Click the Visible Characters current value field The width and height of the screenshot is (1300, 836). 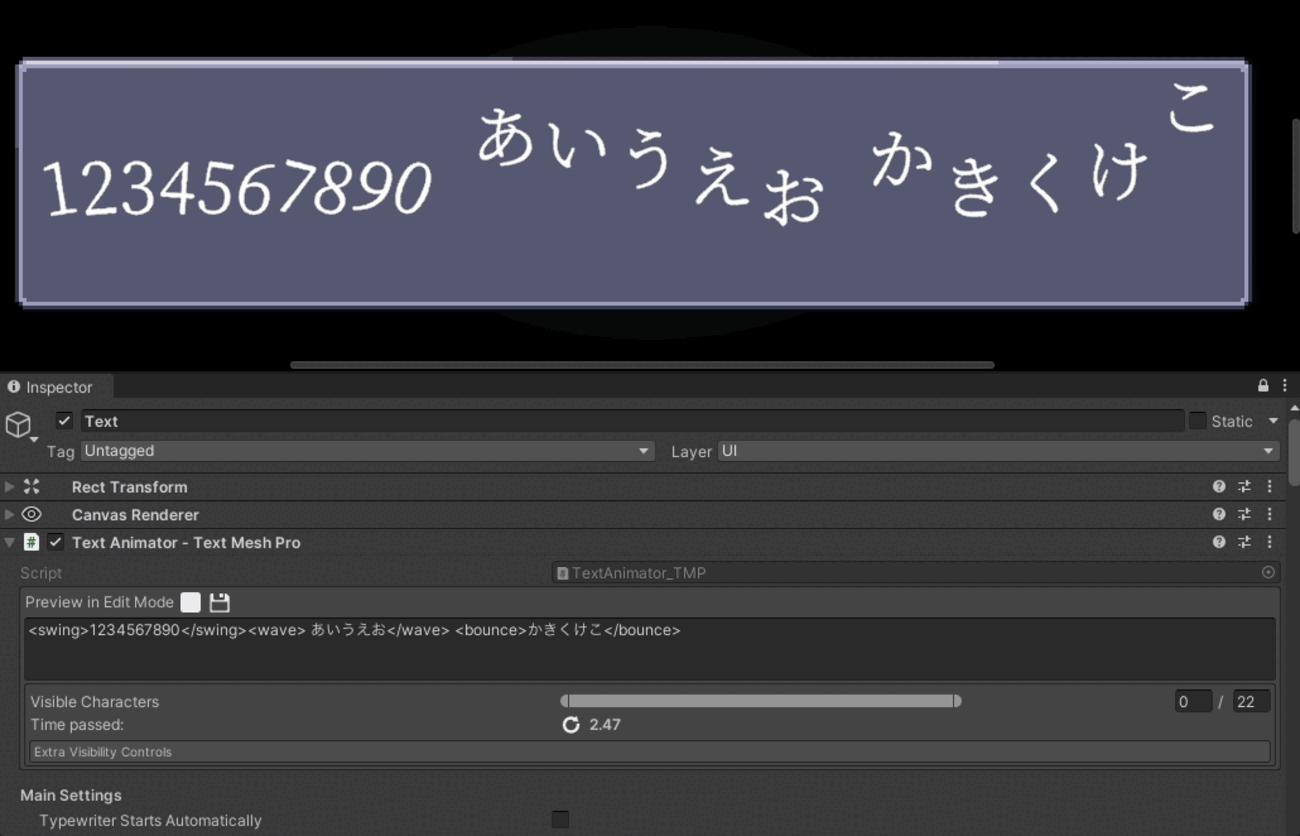point(1193,702)
